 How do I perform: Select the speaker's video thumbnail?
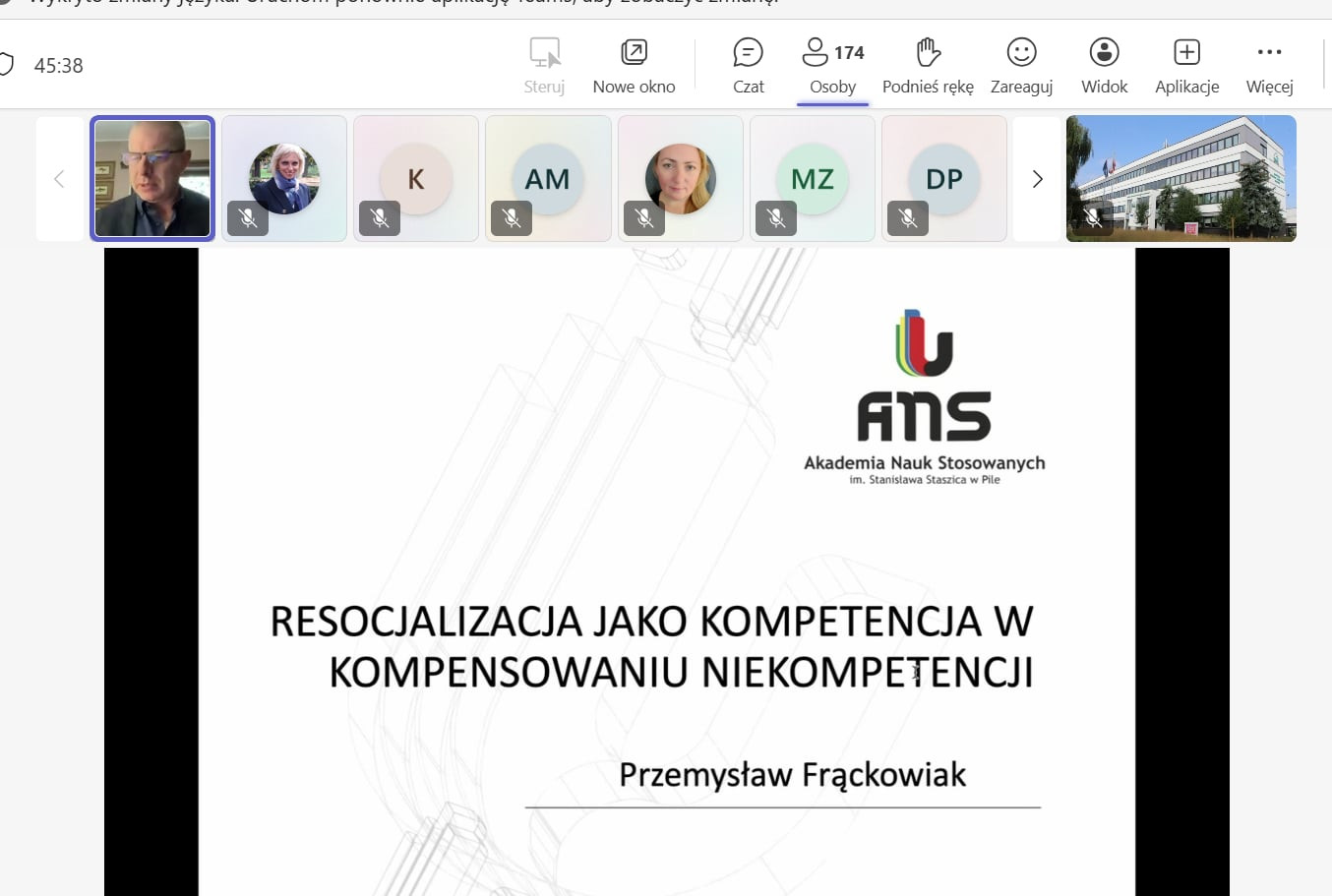[x=152, y=178]
